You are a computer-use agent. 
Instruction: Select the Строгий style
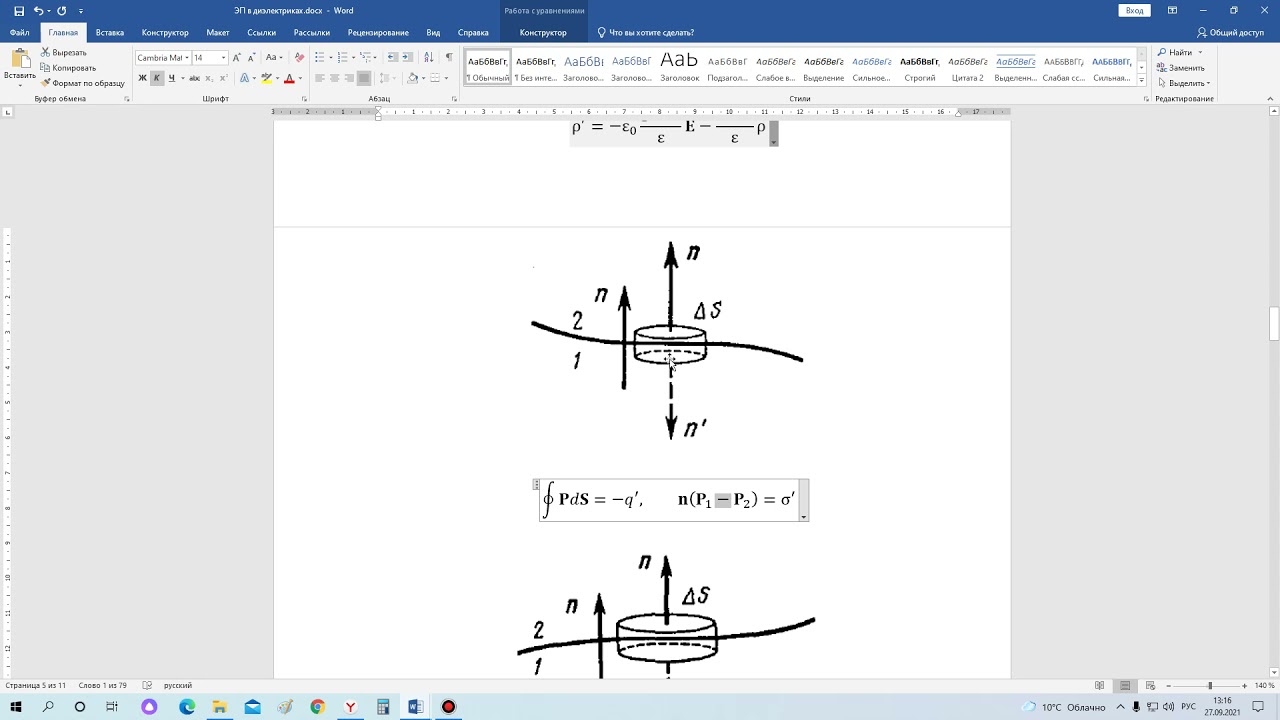coord(920,67)
